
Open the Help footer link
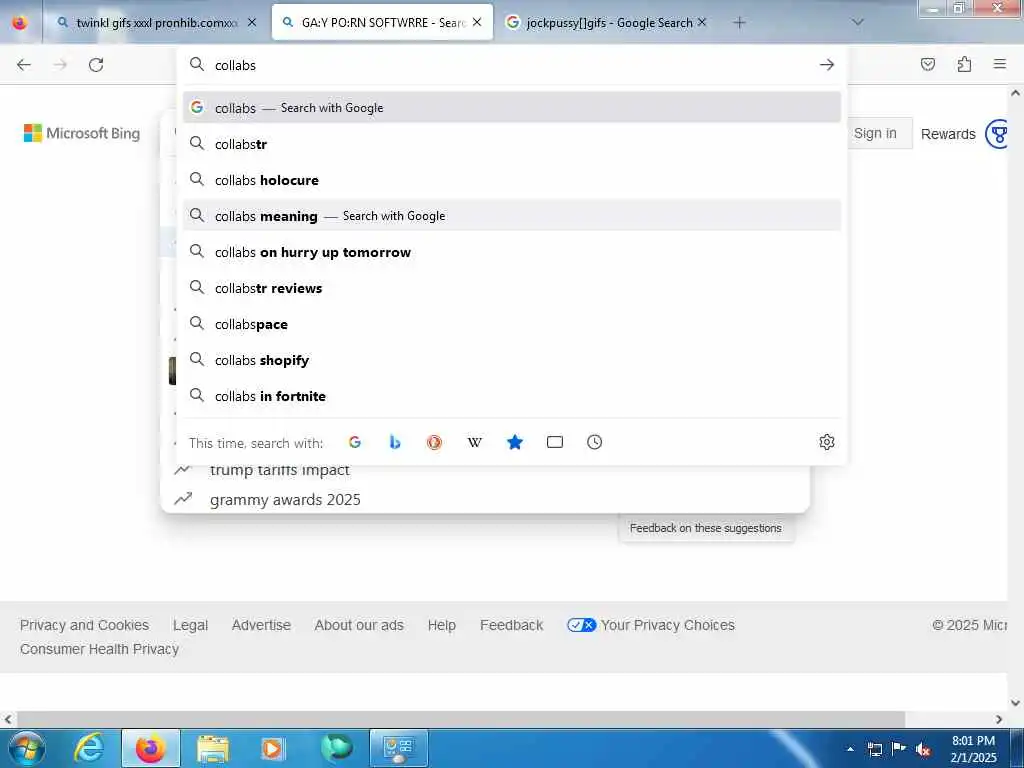click(441, 625)
